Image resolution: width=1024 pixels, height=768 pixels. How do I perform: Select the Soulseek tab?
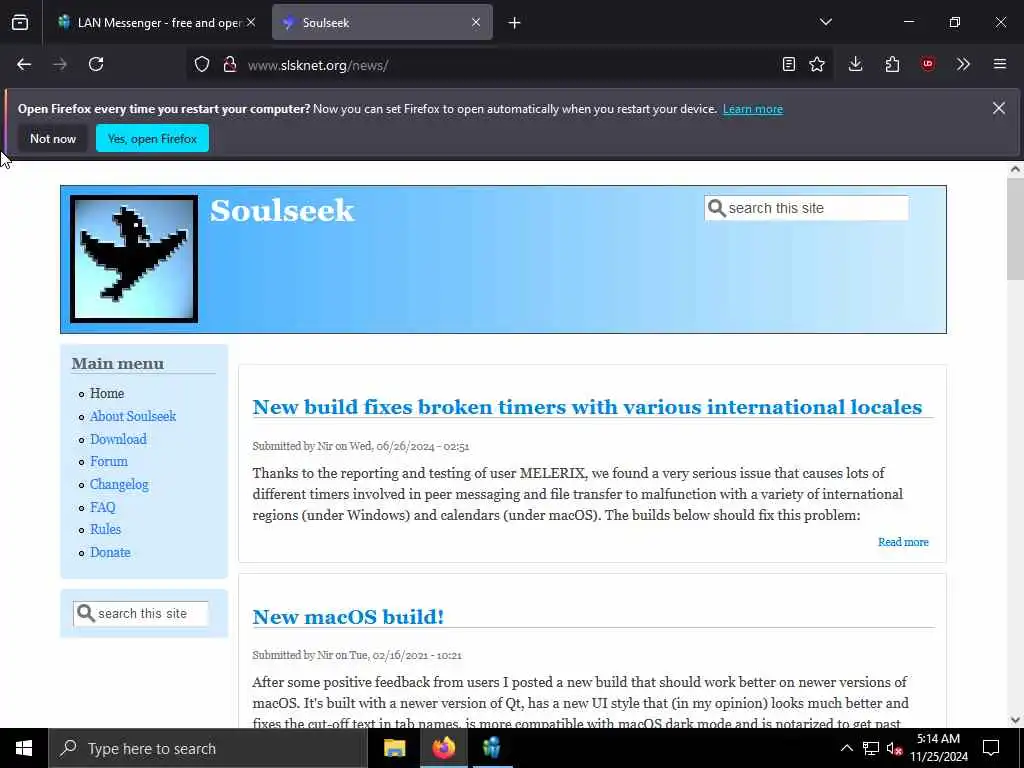pos(382,23)
